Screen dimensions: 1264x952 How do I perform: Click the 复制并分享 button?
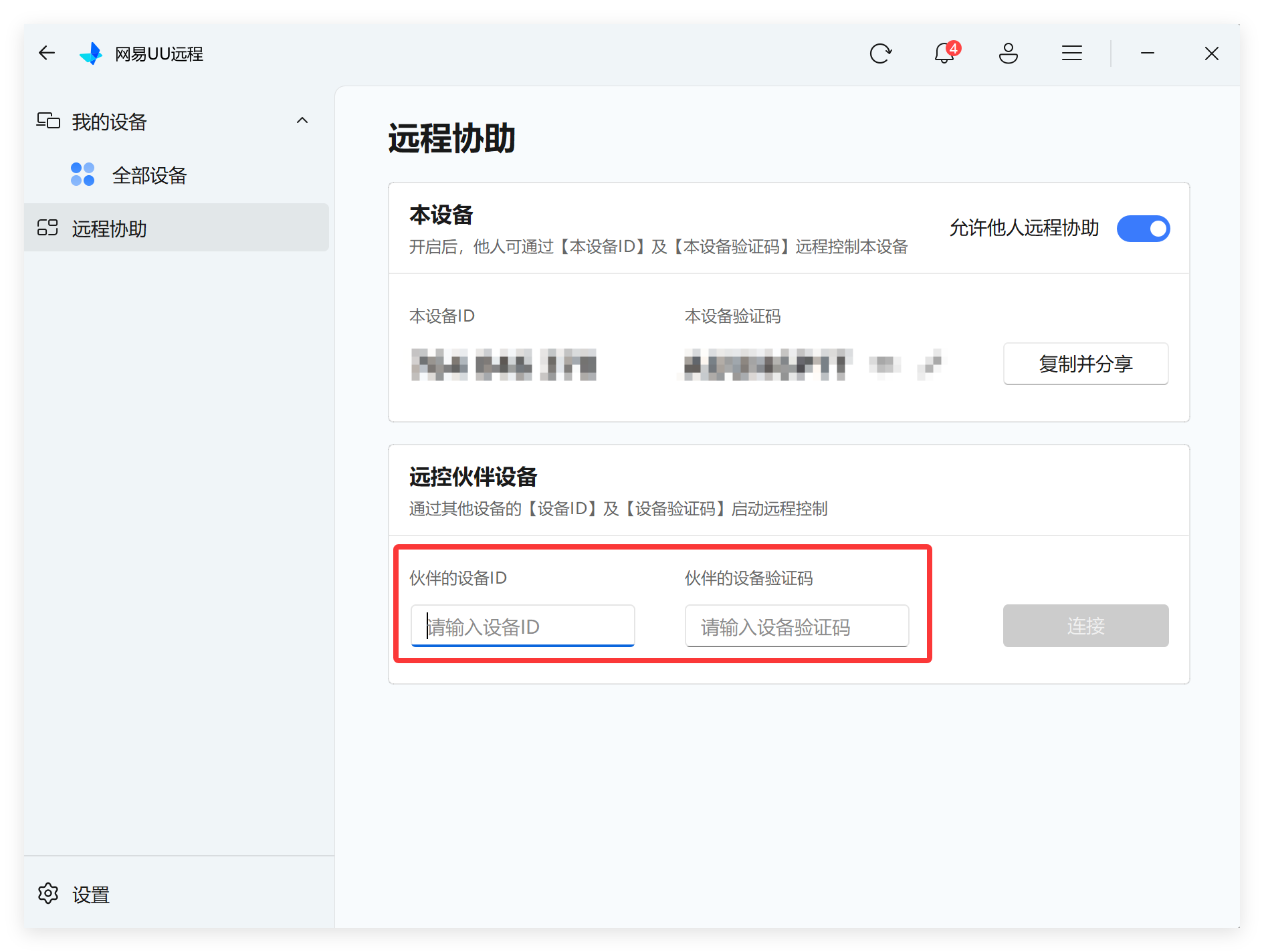click(x=1086, y=364)
